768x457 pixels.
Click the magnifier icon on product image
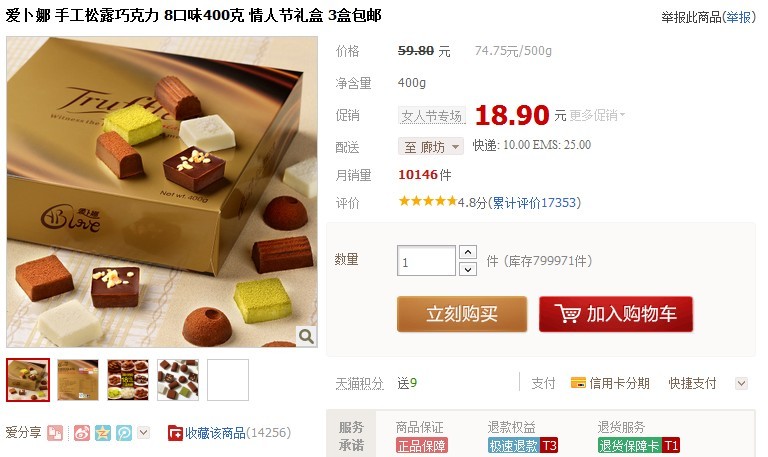306,336
